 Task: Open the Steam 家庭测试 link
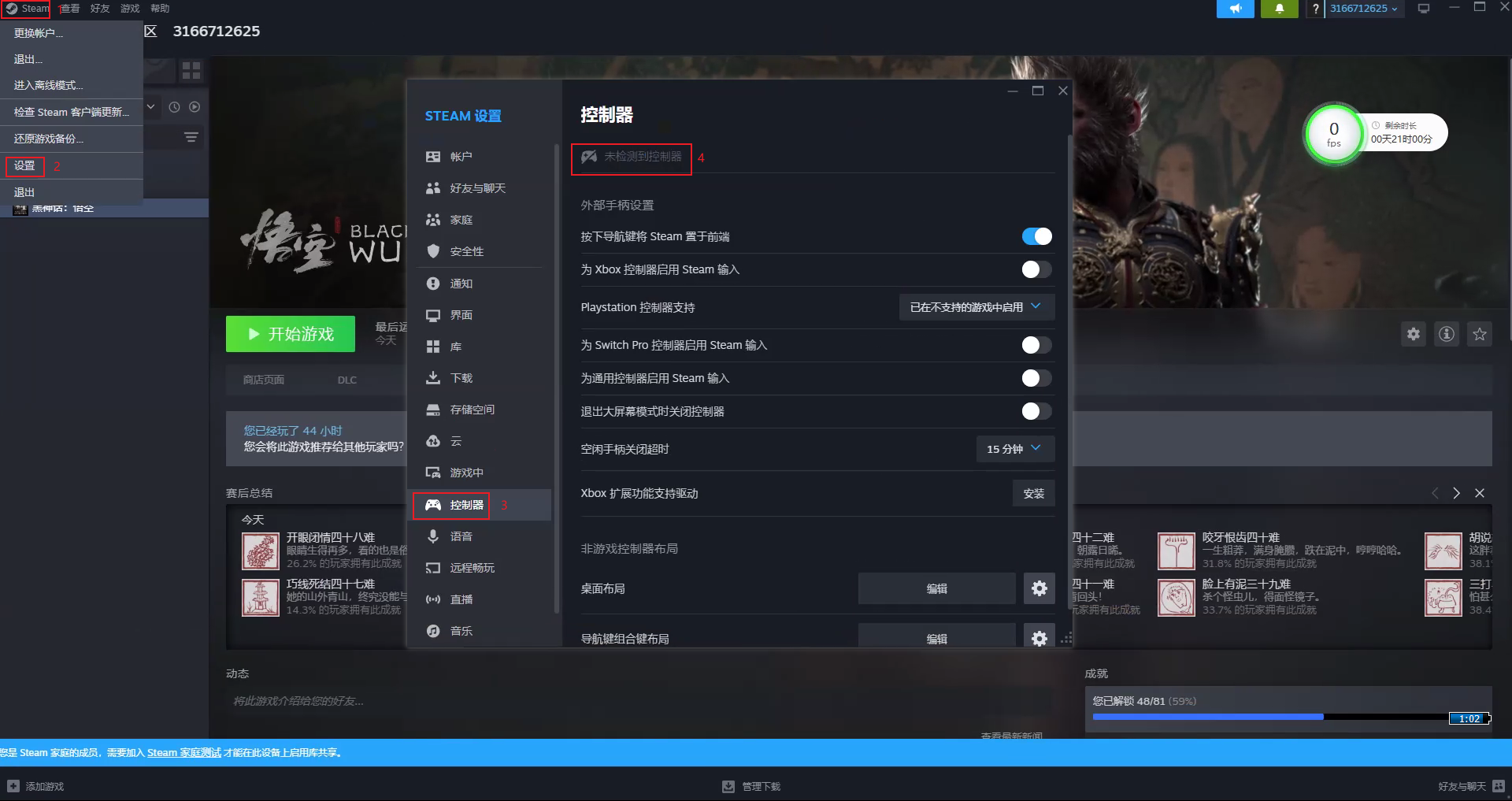(184, 753)
